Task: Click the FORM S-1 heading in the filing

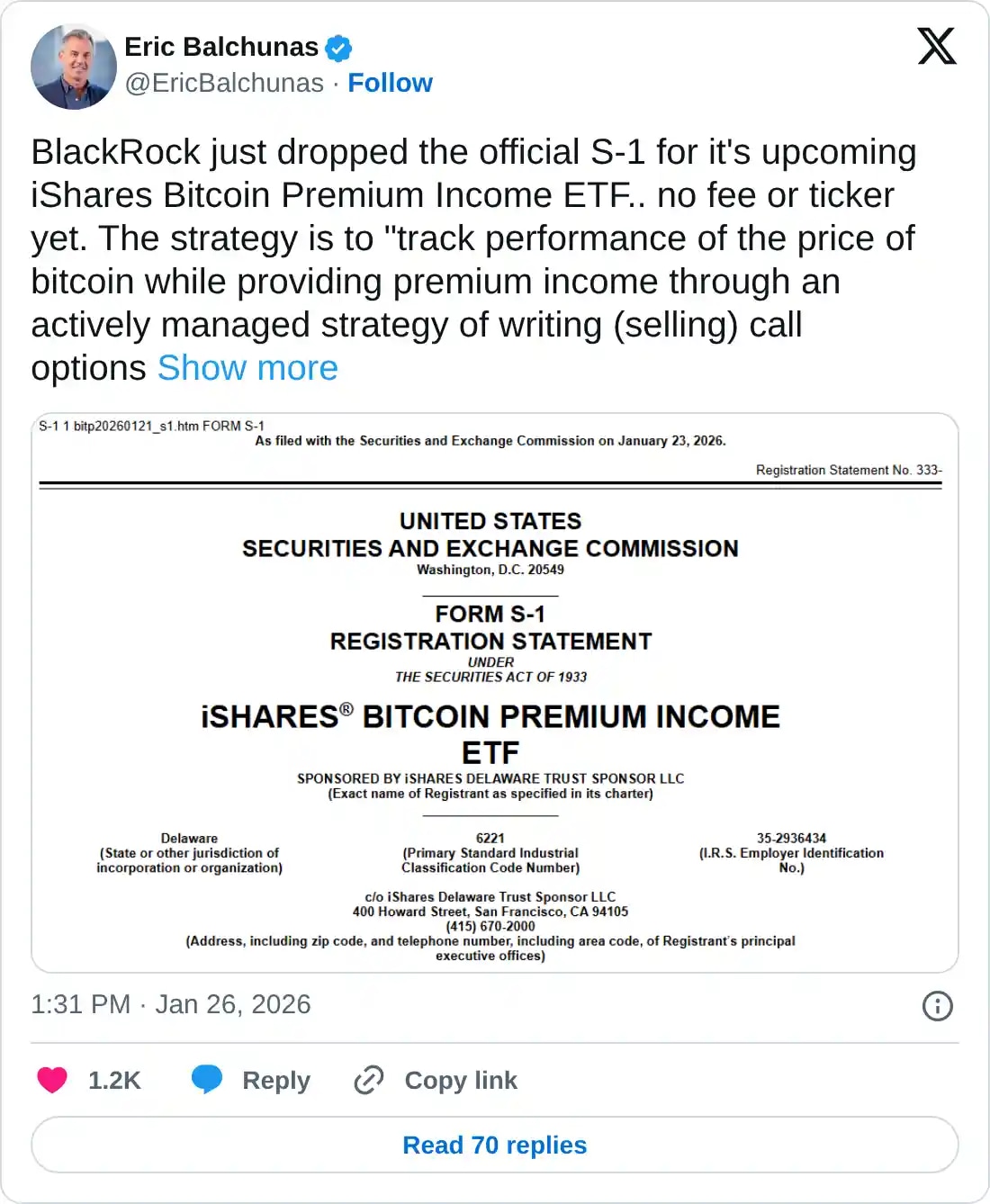Action: (490, 614)
